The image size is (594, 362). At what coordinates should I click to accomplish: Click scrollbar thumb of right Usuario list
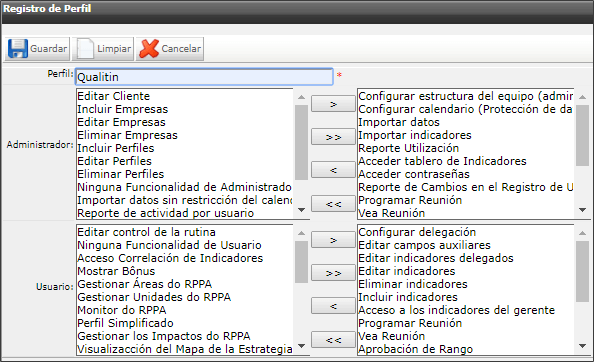[x=583, y=271]
